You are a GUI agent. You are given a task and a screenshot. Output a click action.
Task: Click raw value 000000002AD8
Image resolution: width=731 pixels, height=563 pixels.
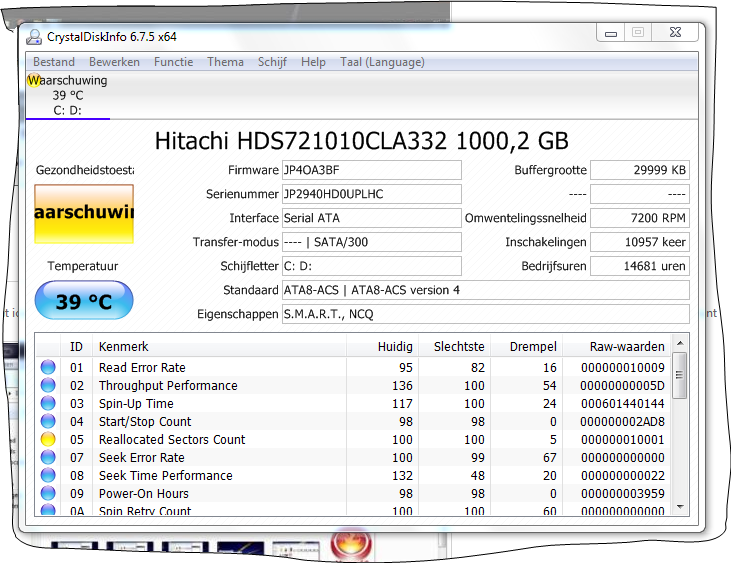pyautogui.click(x=623, y=422)
